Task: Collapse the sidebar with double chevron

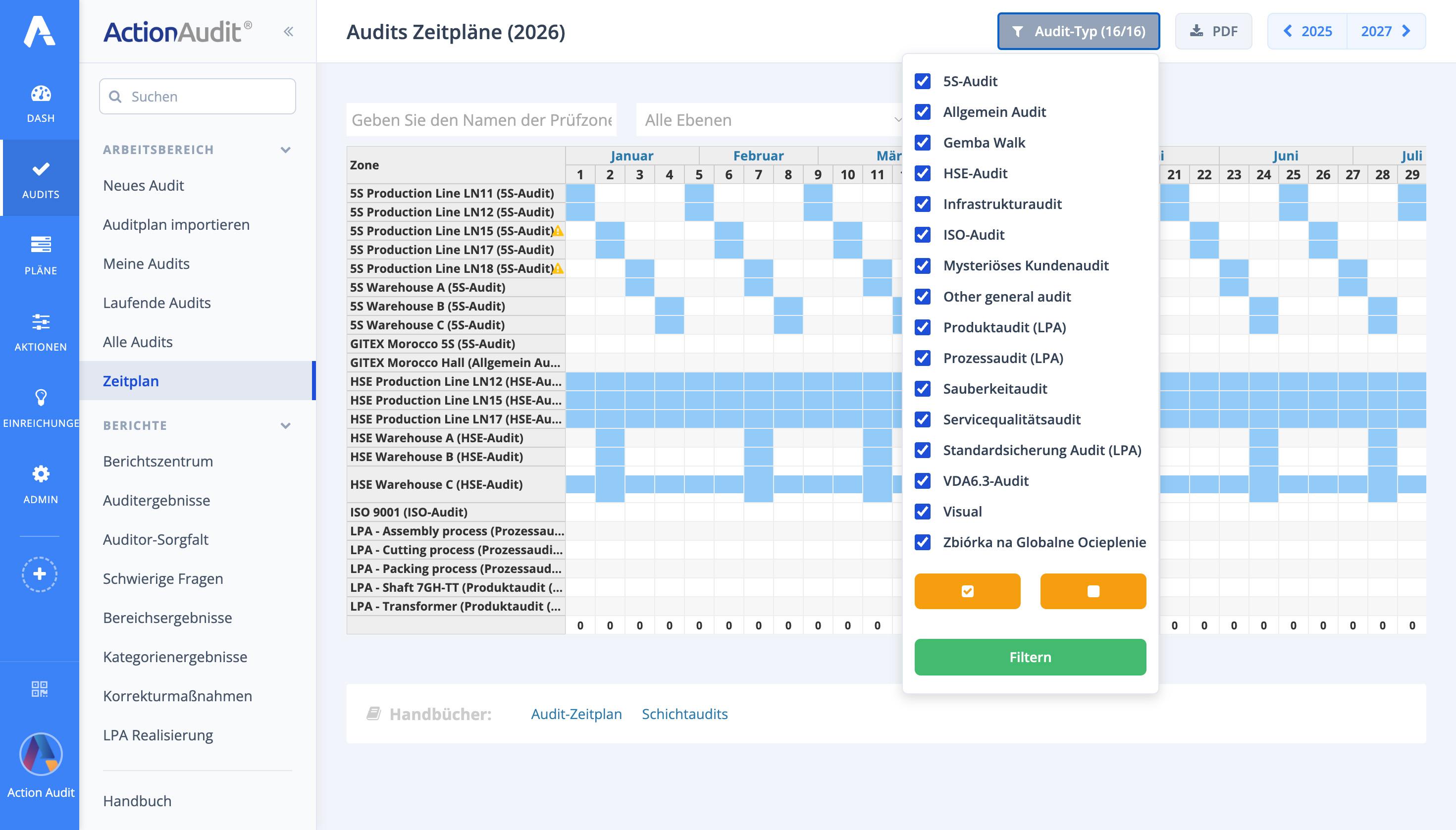Action: click(288, 31)
